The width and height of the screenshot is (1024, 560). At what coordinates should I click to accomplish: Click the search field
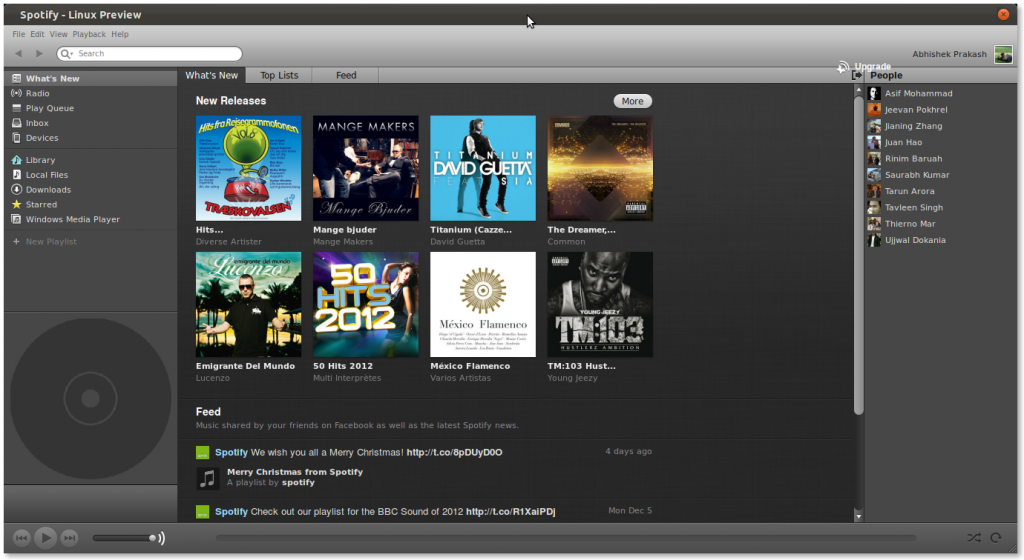[150, 54]
